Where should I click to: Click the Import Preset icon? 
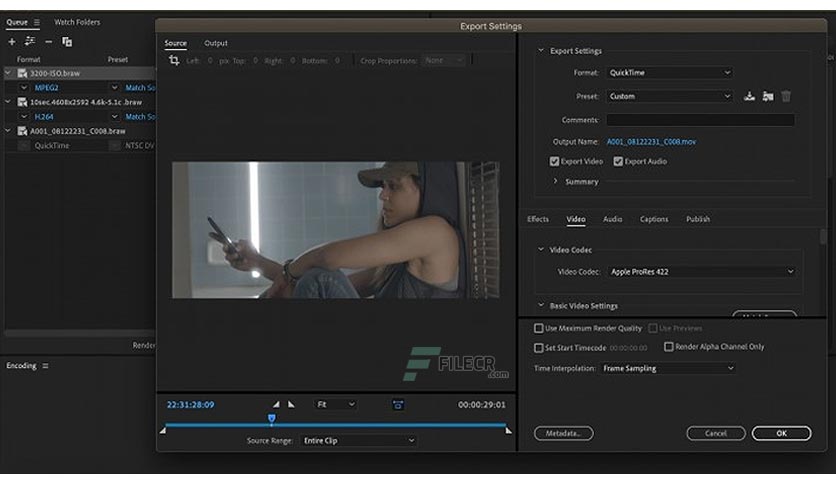click(768, 96)
